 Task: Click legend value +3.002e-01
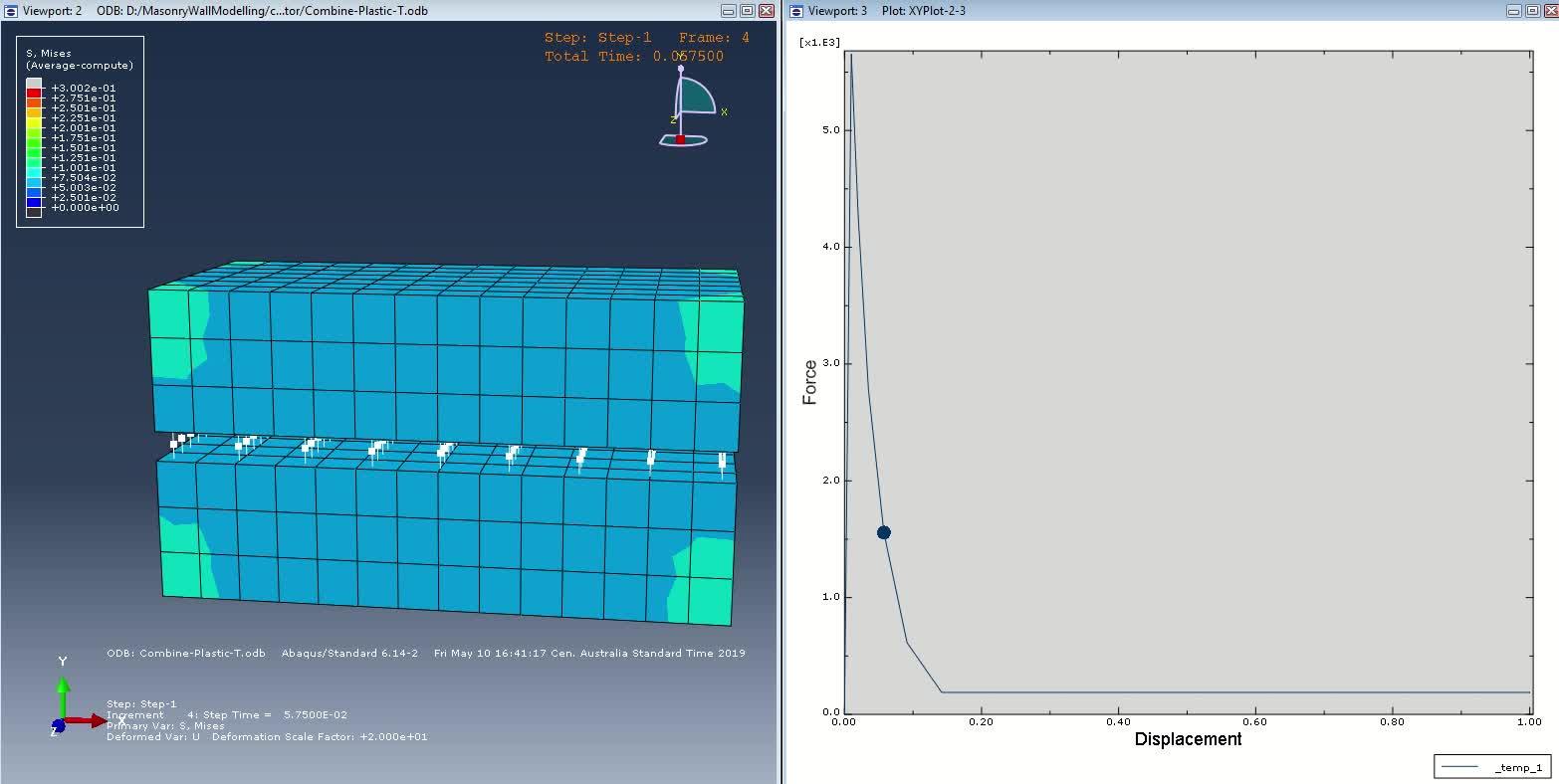pyautogui.click(x=84, y=88)
